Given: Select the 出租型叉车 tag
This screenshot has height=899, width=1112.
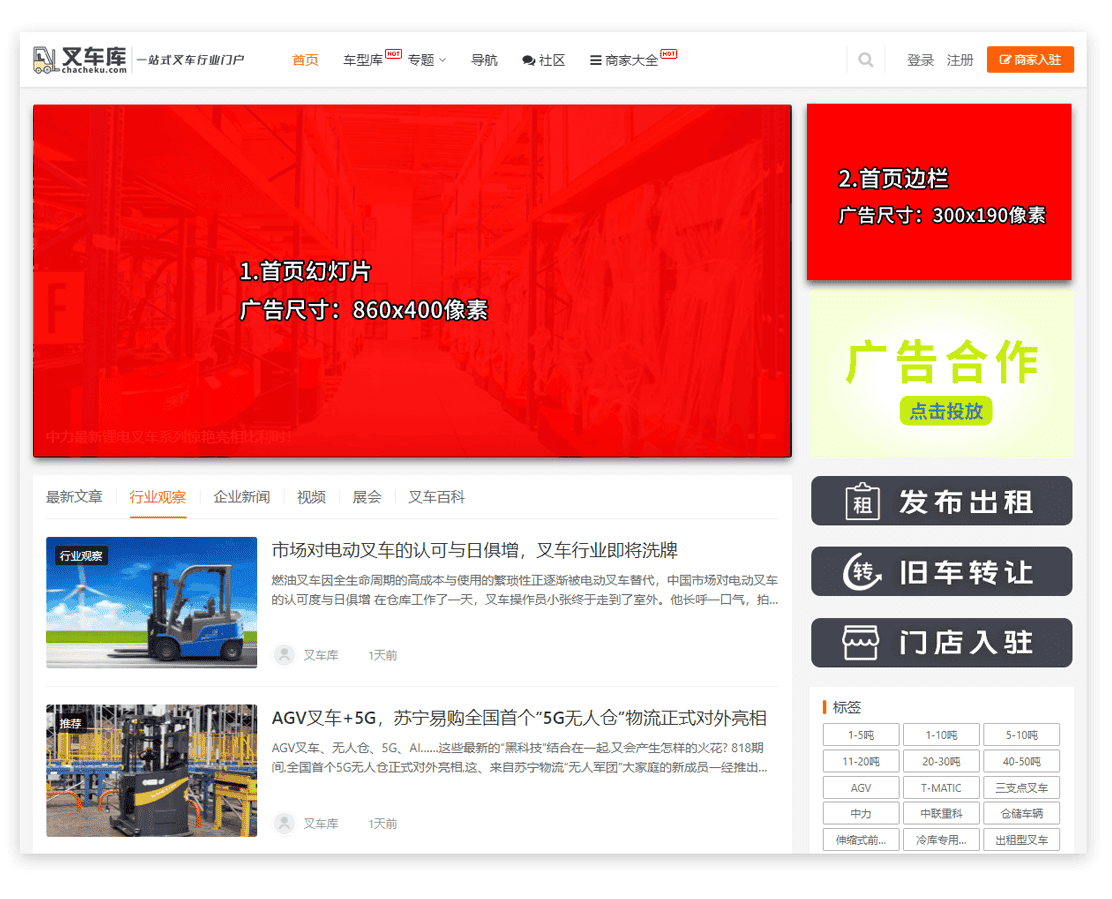Looking at the screenshot, I should pos(1021,839).
